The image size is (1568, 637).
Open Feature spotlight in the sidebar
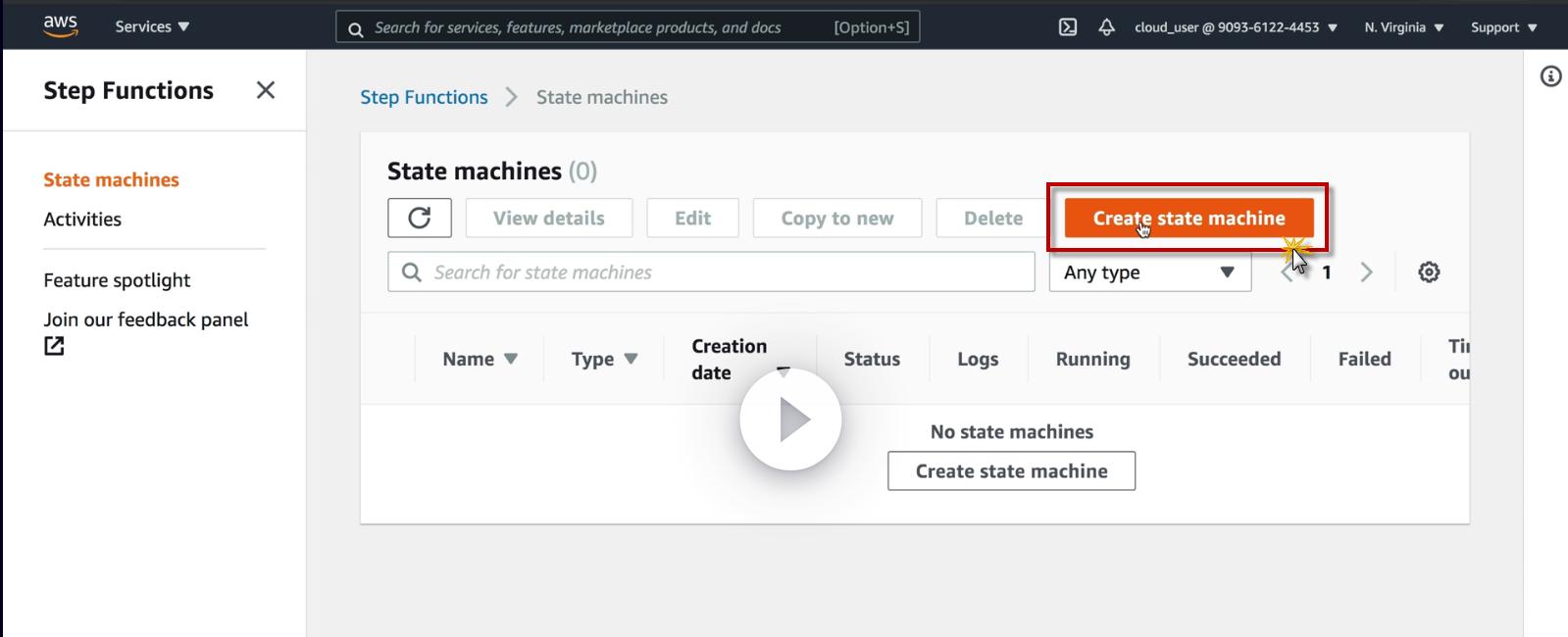tap(117, 280)
